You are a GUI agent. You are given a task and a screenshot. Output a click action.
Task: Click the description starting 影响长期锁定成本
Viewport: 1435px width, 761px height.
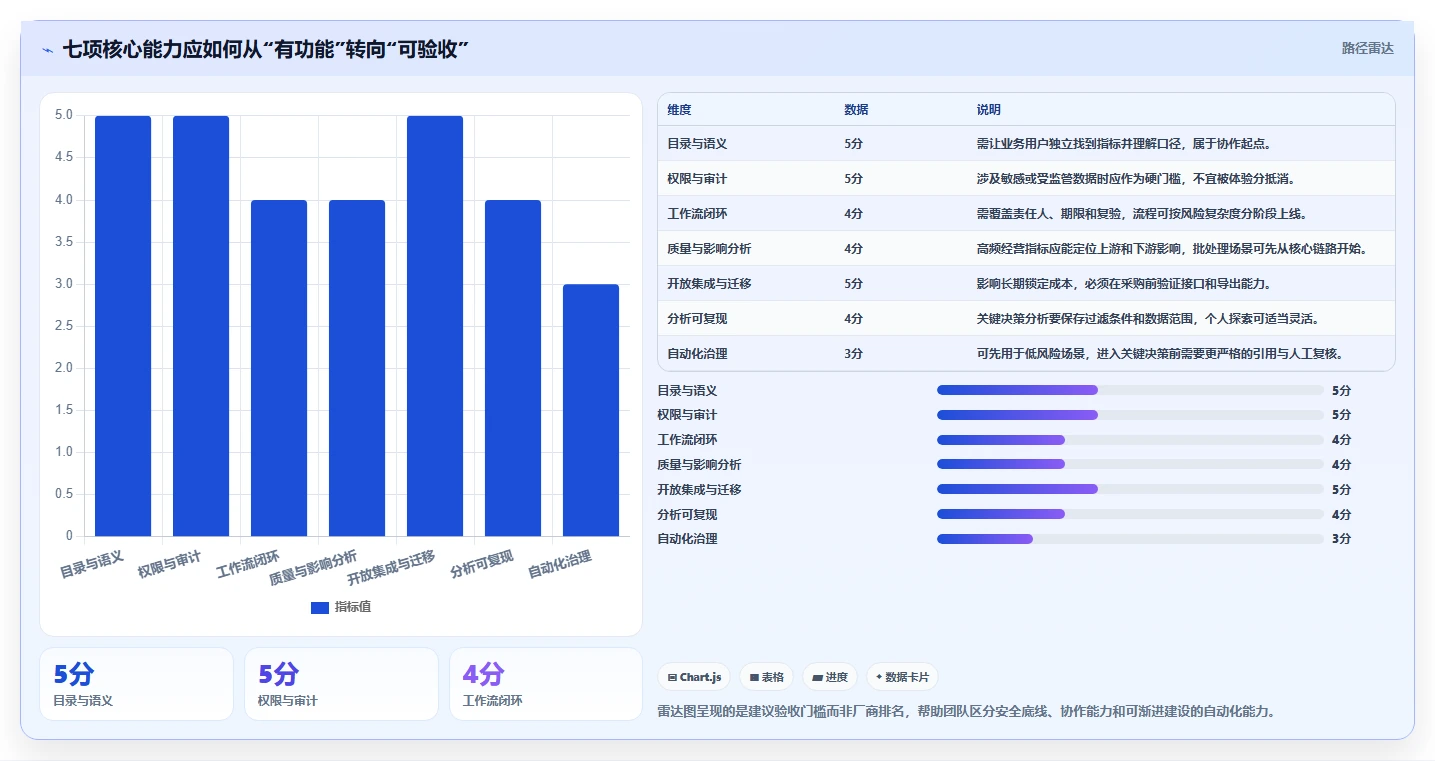(1124, 284)
